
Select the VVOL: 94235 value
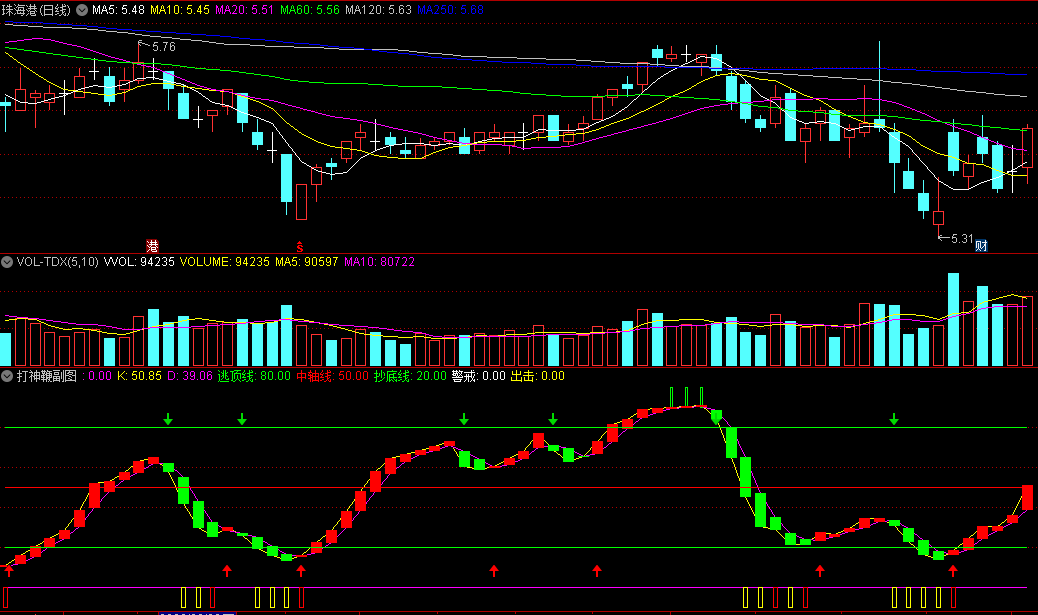coord(139,262)
